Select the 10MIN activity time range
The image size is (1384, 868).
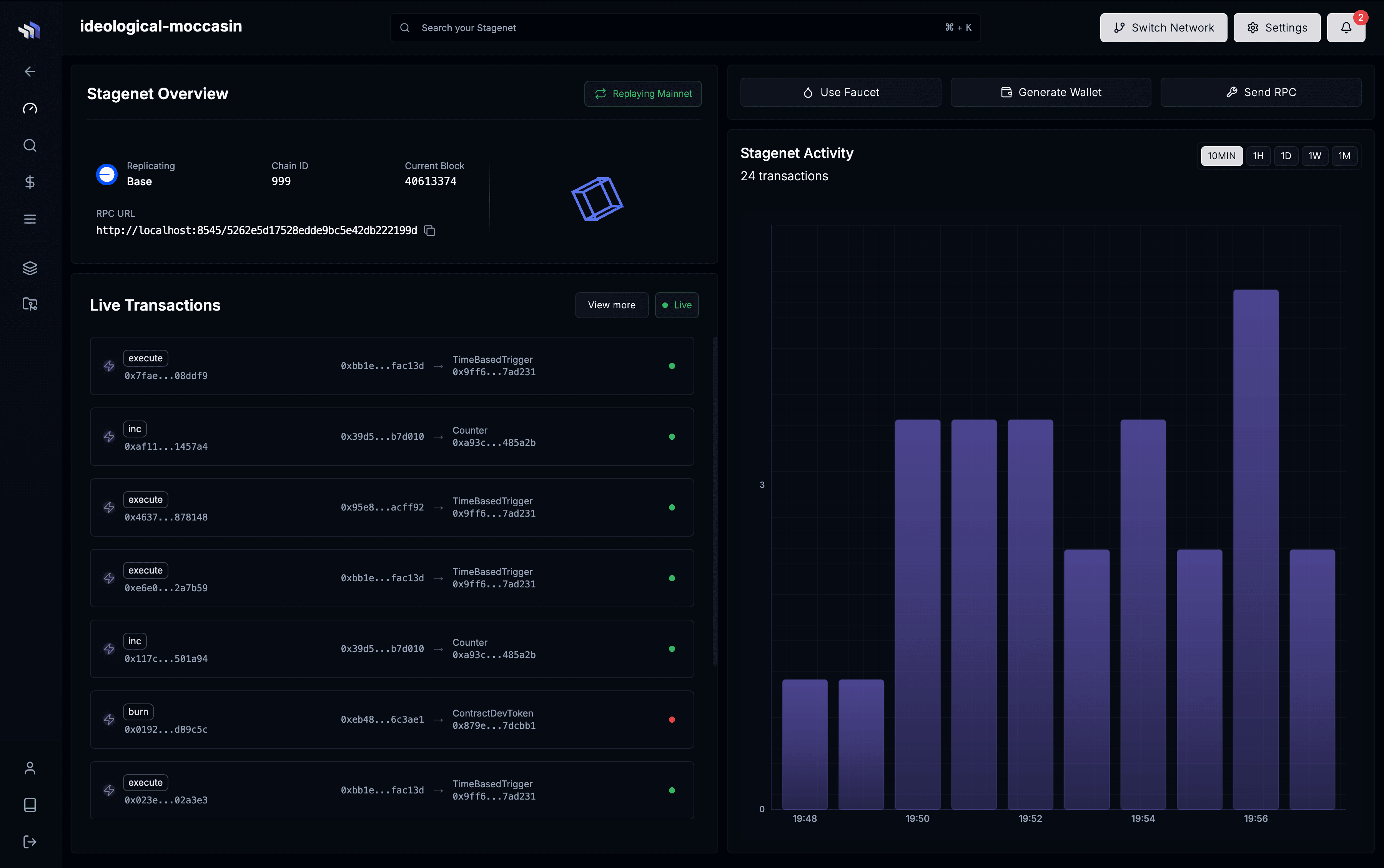(1221, 156)
